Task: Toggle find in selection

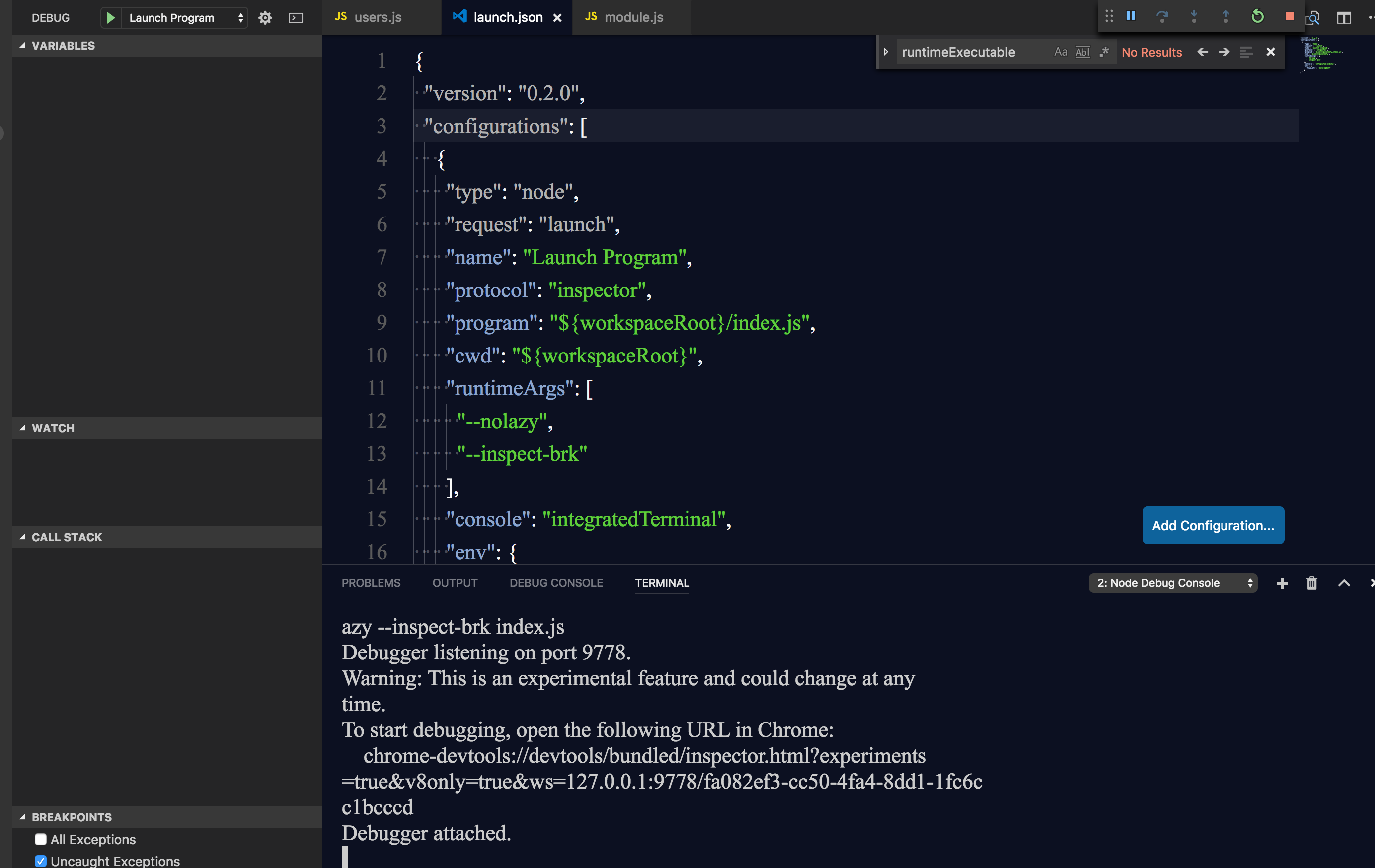Action: pos(1246,52)
